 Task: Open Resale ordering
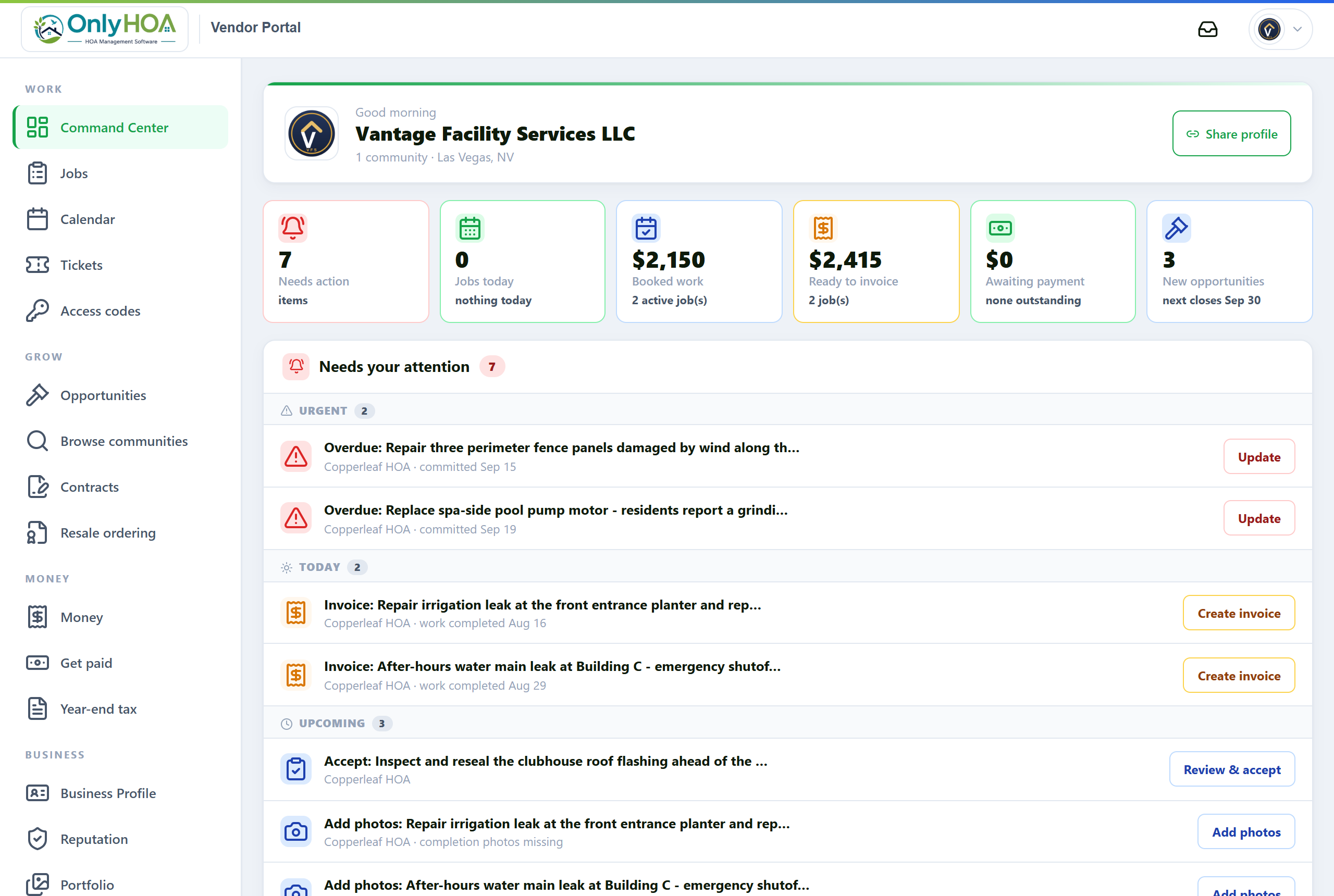pyautogui.click(x=121, y=532)
